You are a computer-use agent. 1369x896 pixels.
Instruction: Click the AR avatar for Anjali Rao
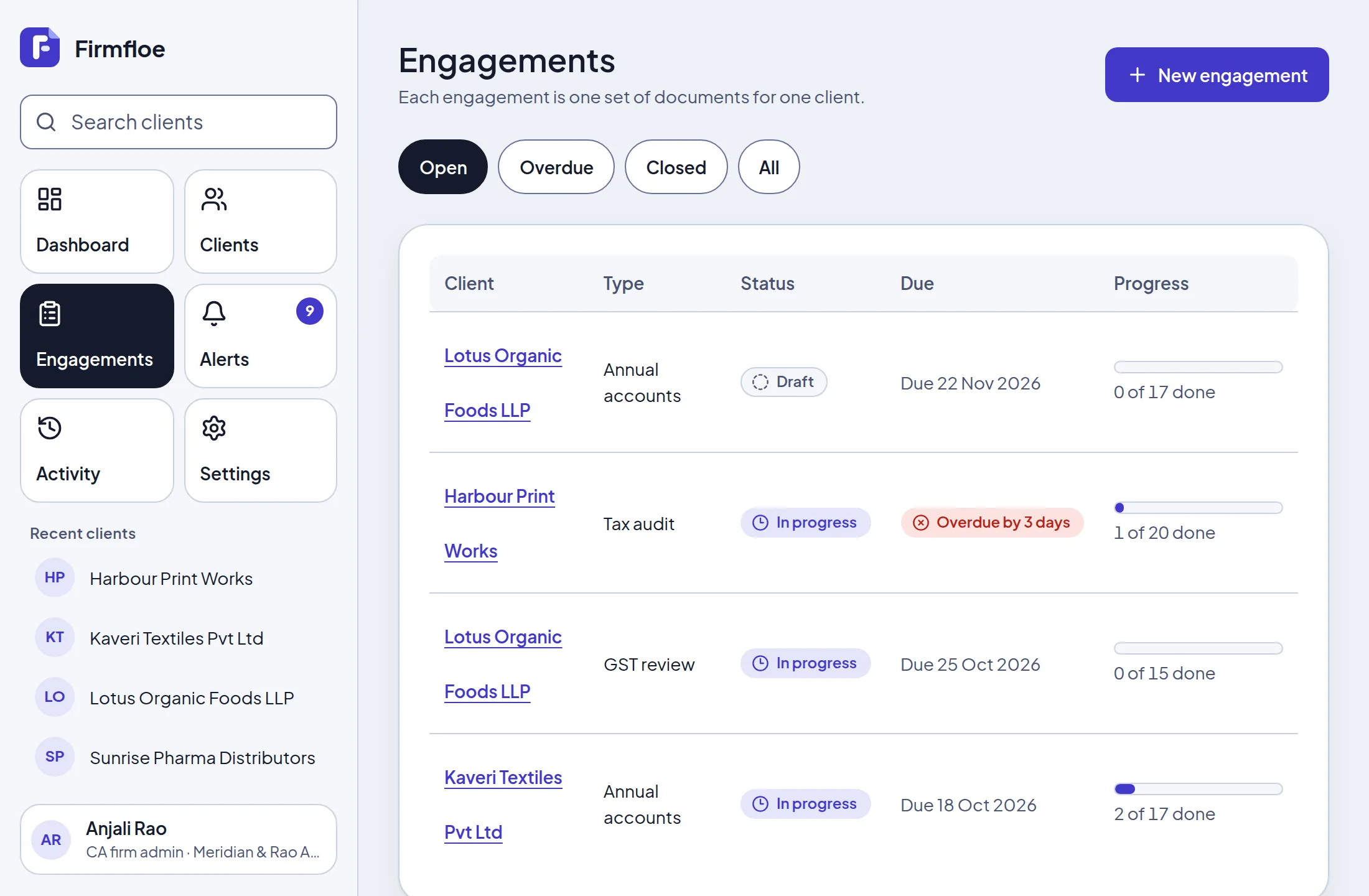(51, 840)
